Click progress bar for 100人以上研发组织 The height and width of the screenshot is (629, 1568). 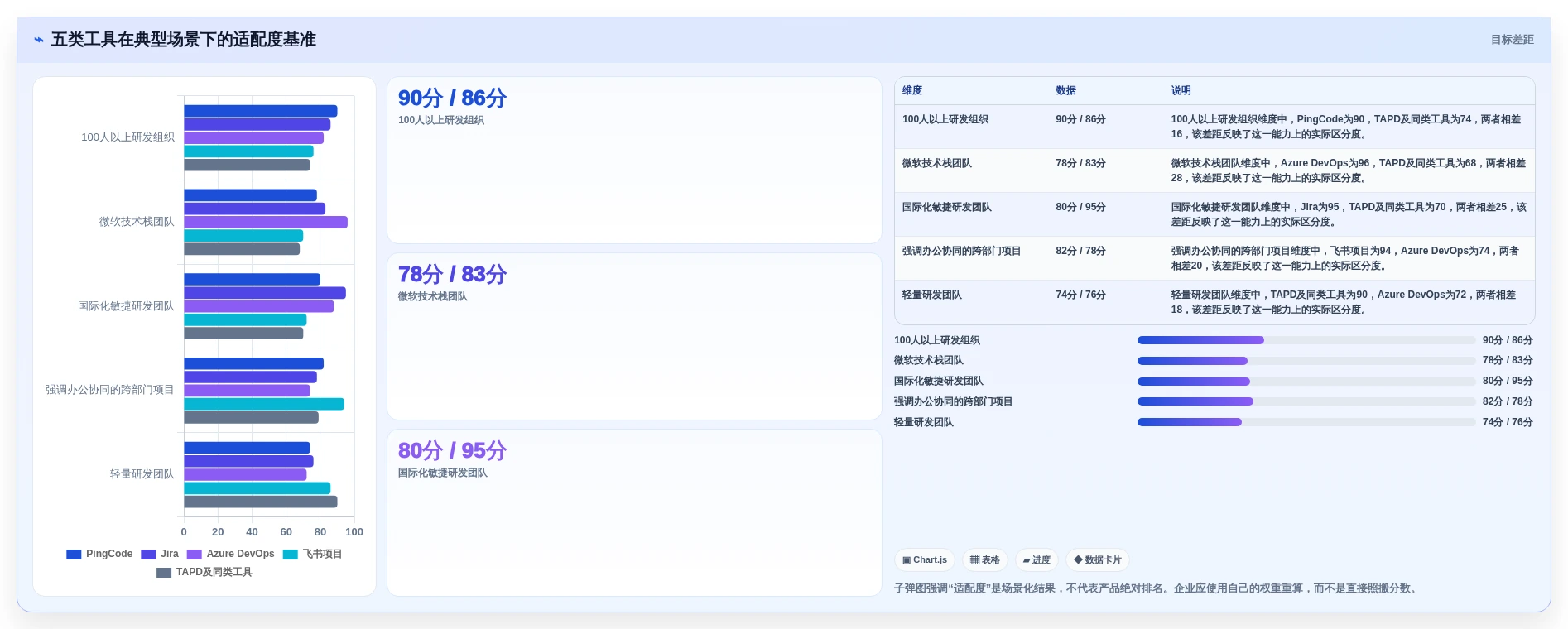[x=1306, y=340]
